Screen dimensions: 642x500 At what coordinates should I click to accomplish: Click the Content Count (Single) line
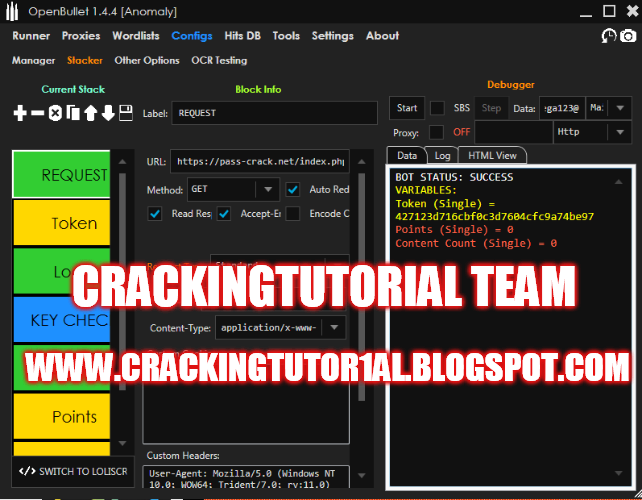(x=476, y=243)
